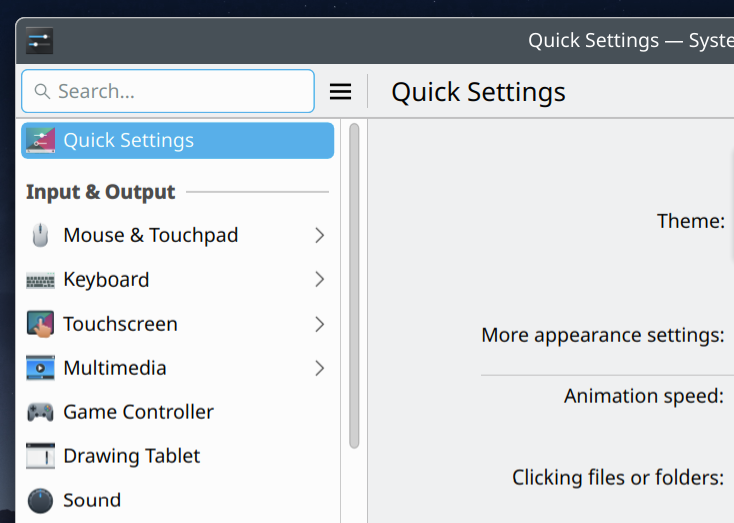Expand the Touchscreen submenu arrow
The image size is (734, 523).
pyautogui.click(x=320, y=324)
